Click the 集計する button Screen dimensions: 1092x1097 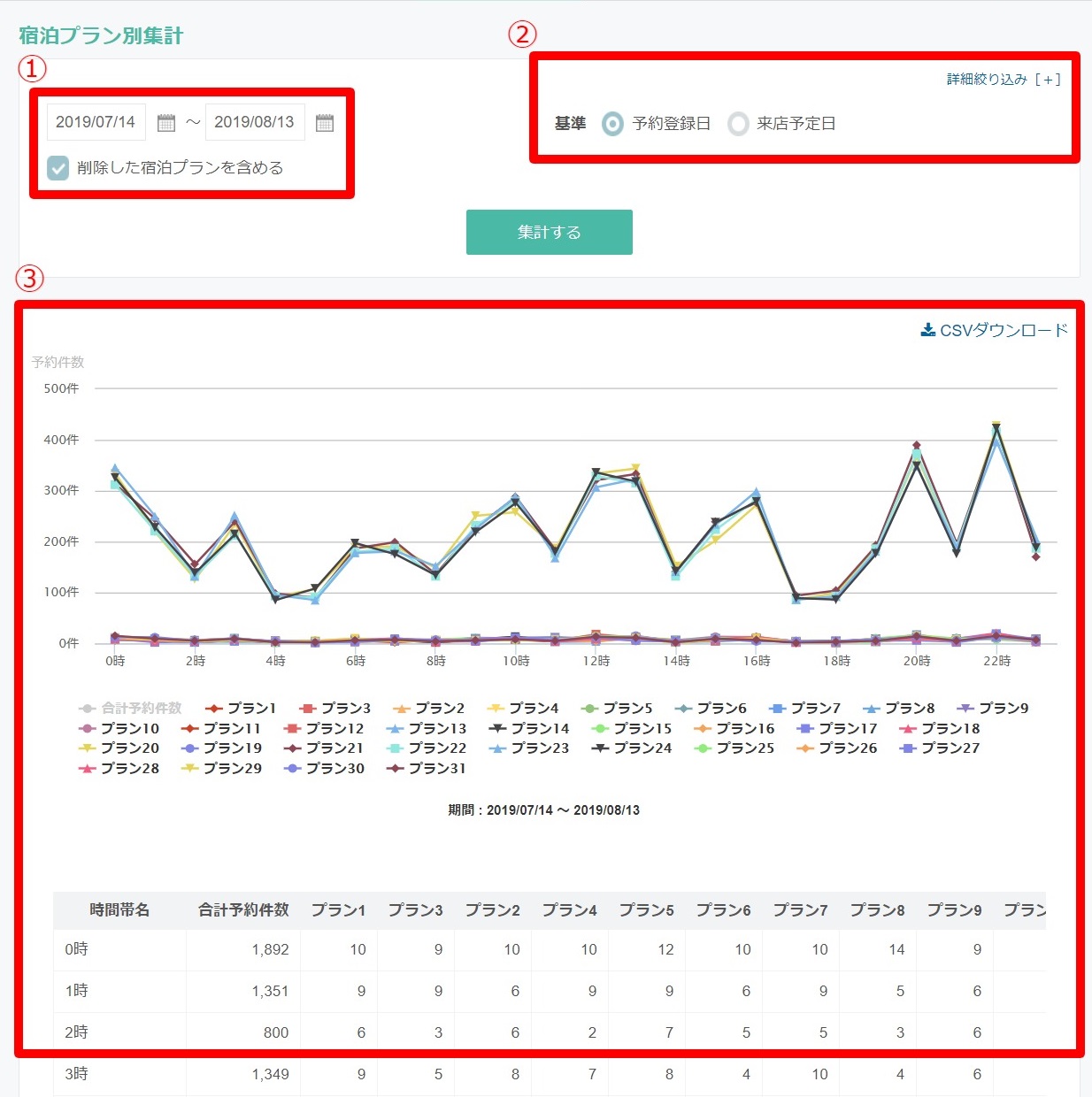coord(550,232)
